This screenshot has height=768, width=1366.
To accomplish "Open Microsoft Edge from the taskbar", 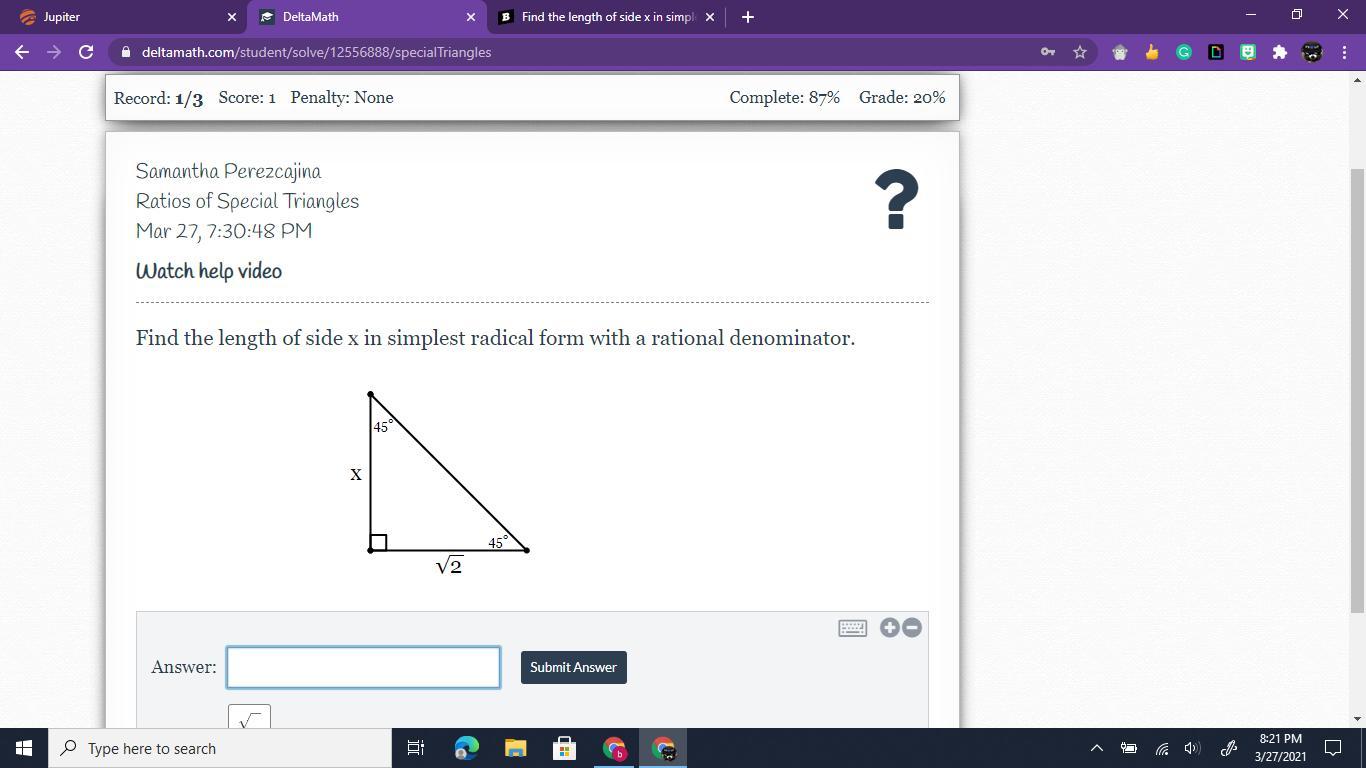I will (466, 748).
